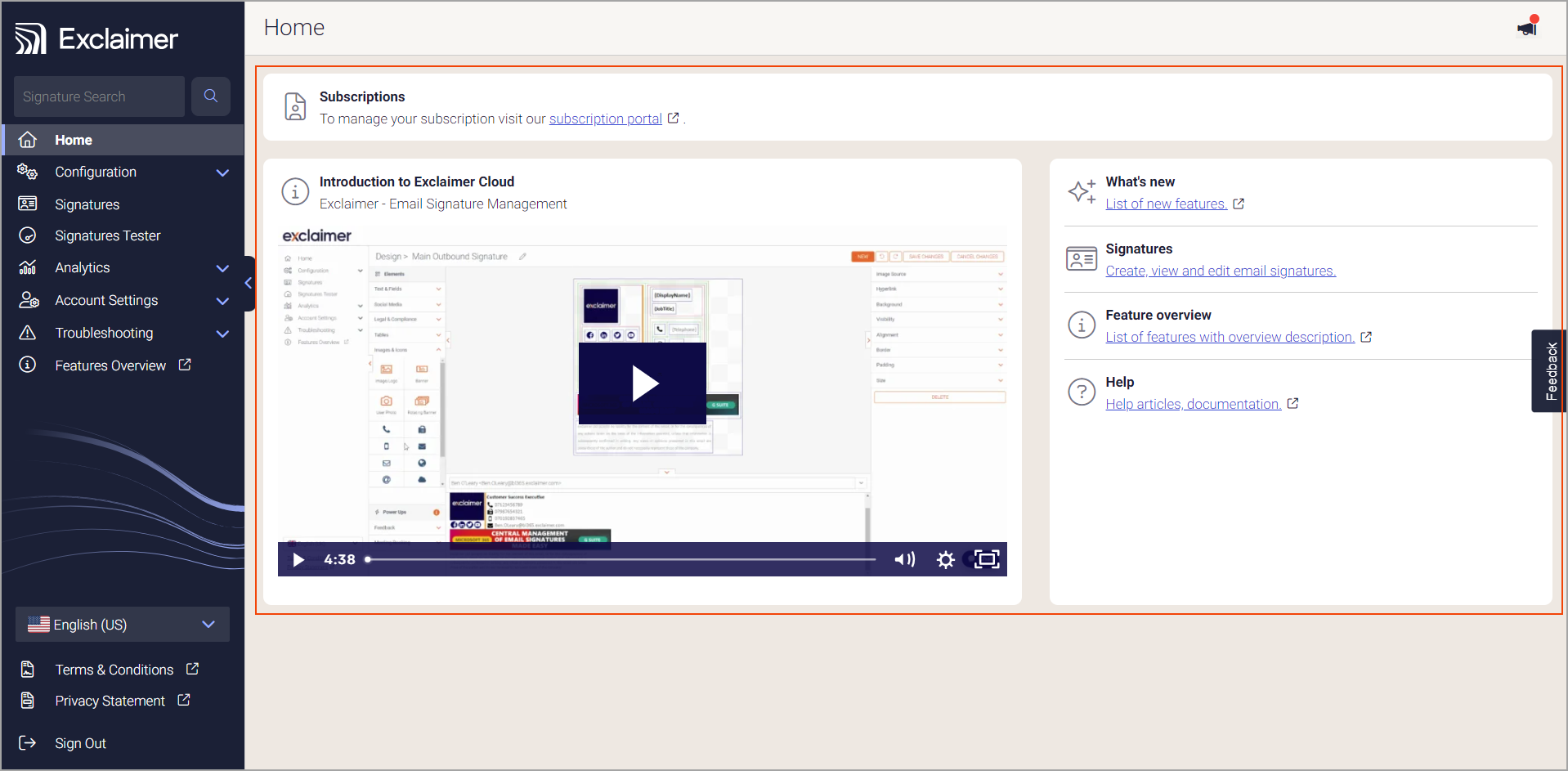This screenshot has height=771, width=1568.
Task: Expand the Account Settings section
Action: (x=106, y=300)
